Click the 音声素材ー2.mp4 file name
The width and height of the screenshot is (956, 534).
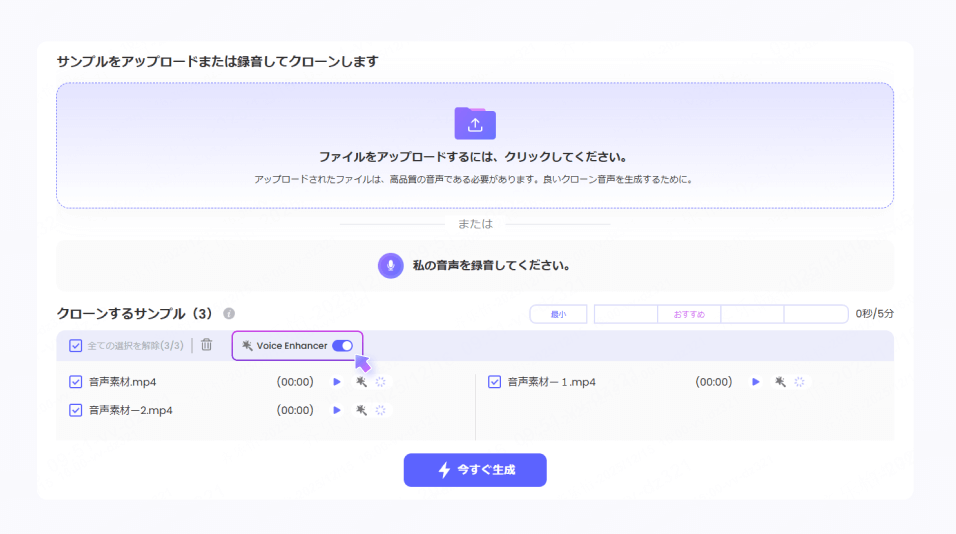point(130,410)
